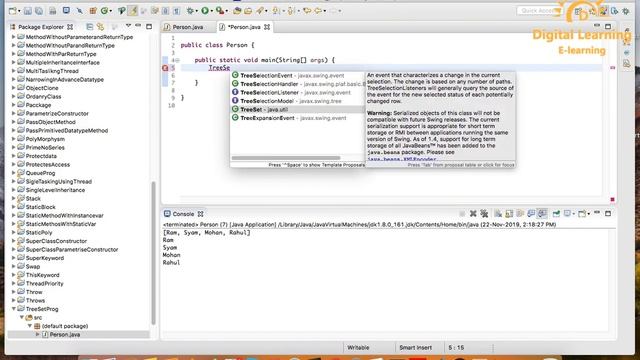Click the Display Selected Console icon
640x360 pixels.
click(x=567, y=213)
